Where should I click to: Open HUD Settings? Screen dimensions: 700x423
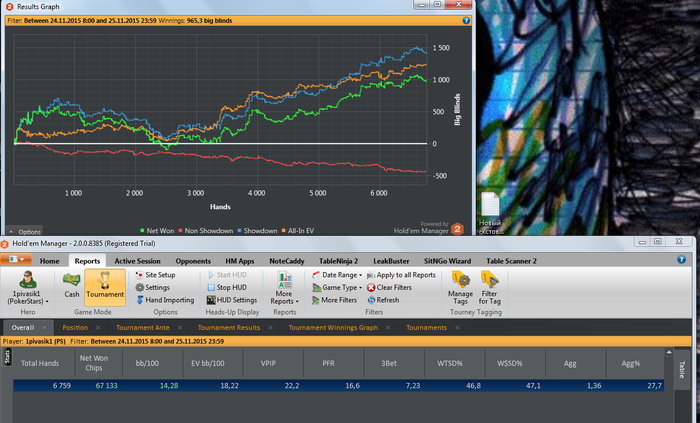pyautogui.click(x=232, y=300)
